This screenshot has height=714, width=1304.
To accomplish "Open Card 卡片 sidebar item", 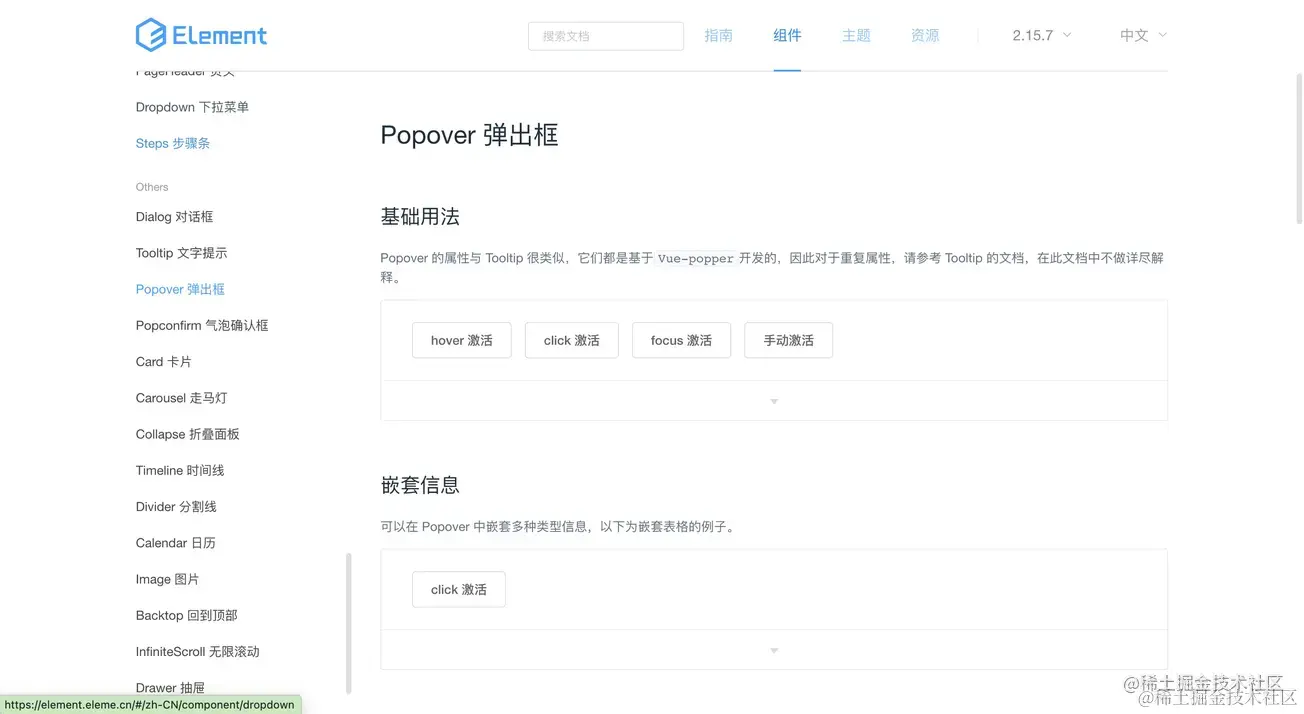I will pos(164,361).
